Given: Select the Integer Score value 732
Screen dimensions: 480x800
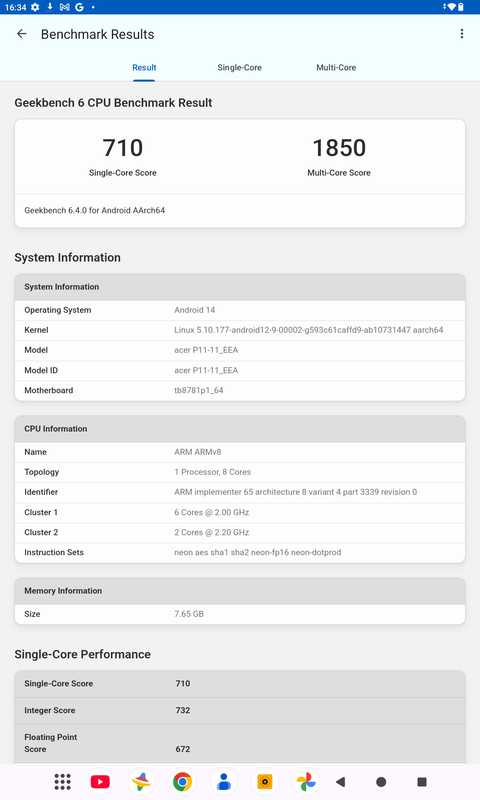Looking at the screenshot, I should click(183, 710).
